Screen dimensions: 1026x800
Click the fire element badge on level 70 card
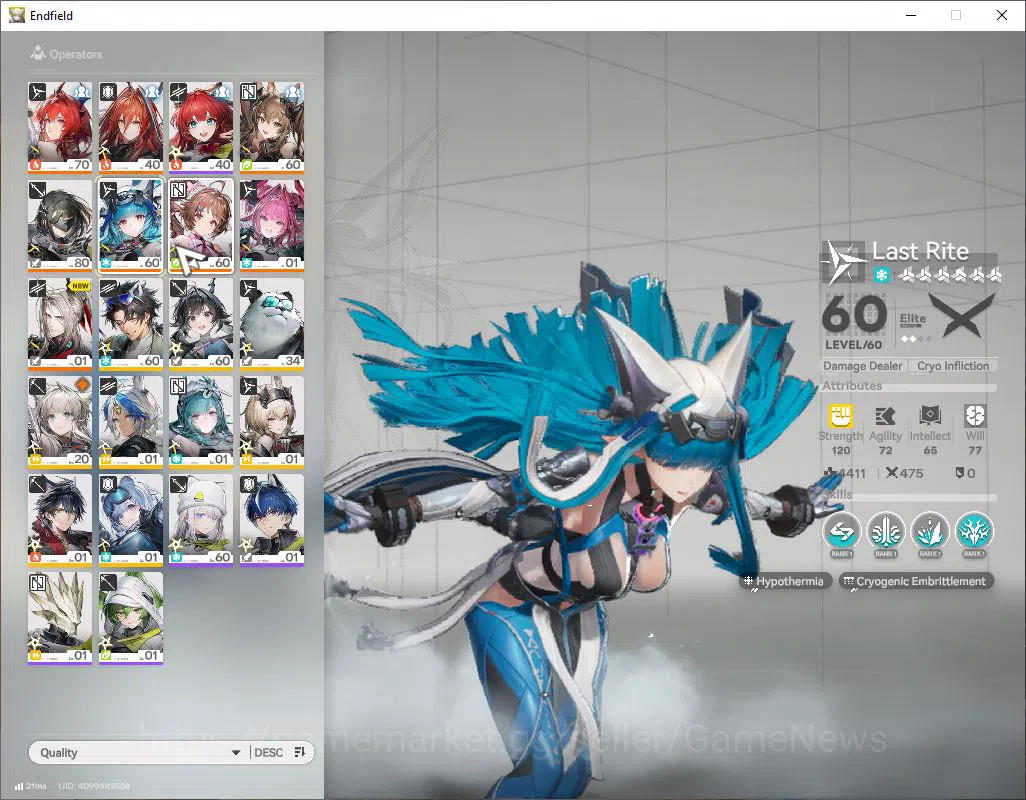pos(35,165)
